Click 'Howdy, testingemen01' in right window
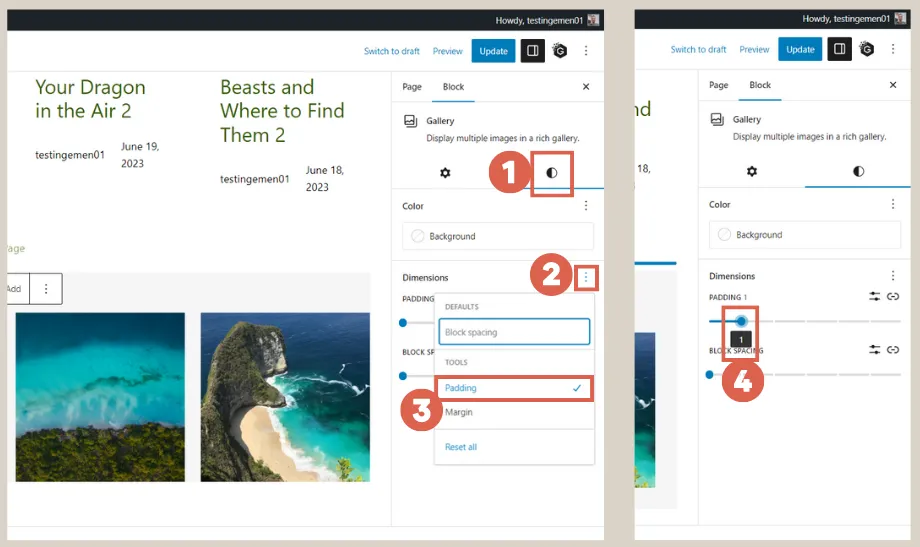Image resolution: width=920 pixels, height=547 pixels. 845,19
